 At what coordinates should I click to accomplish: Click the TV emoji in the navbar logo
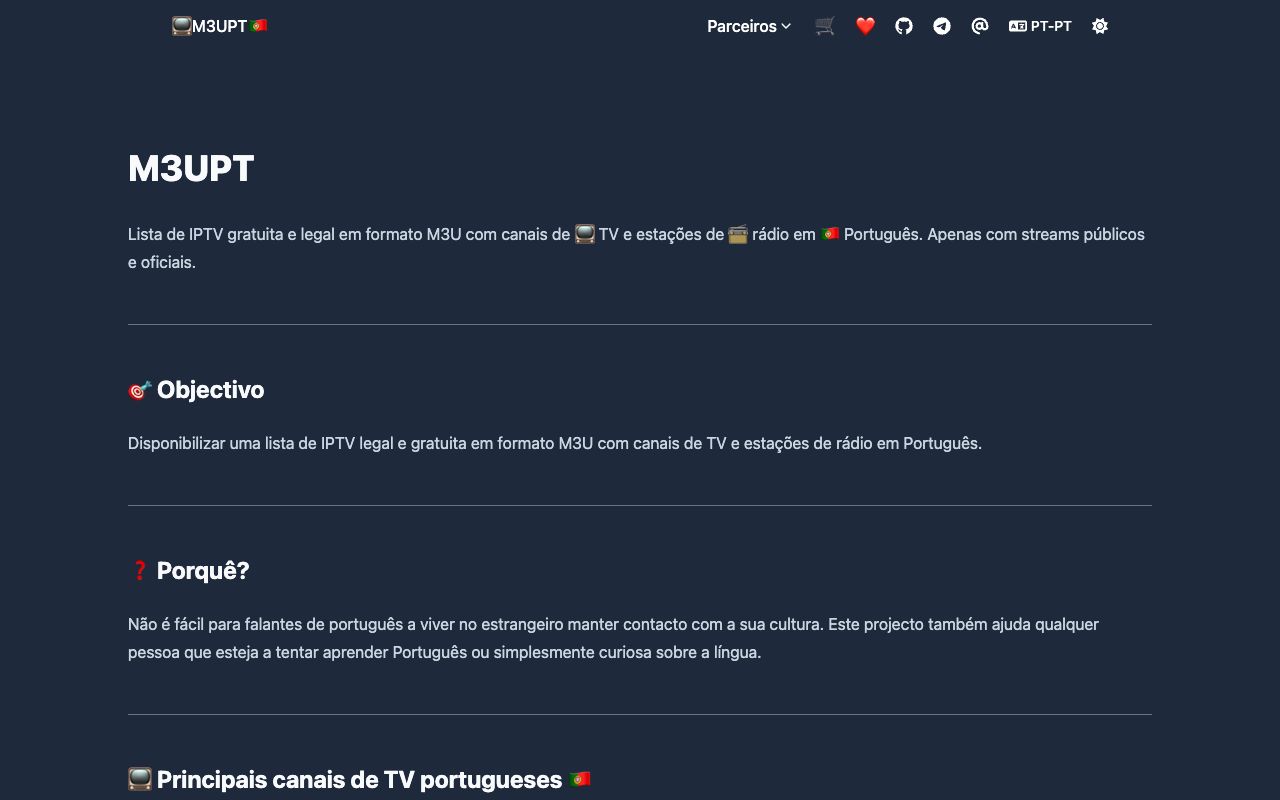coord(181,26)
